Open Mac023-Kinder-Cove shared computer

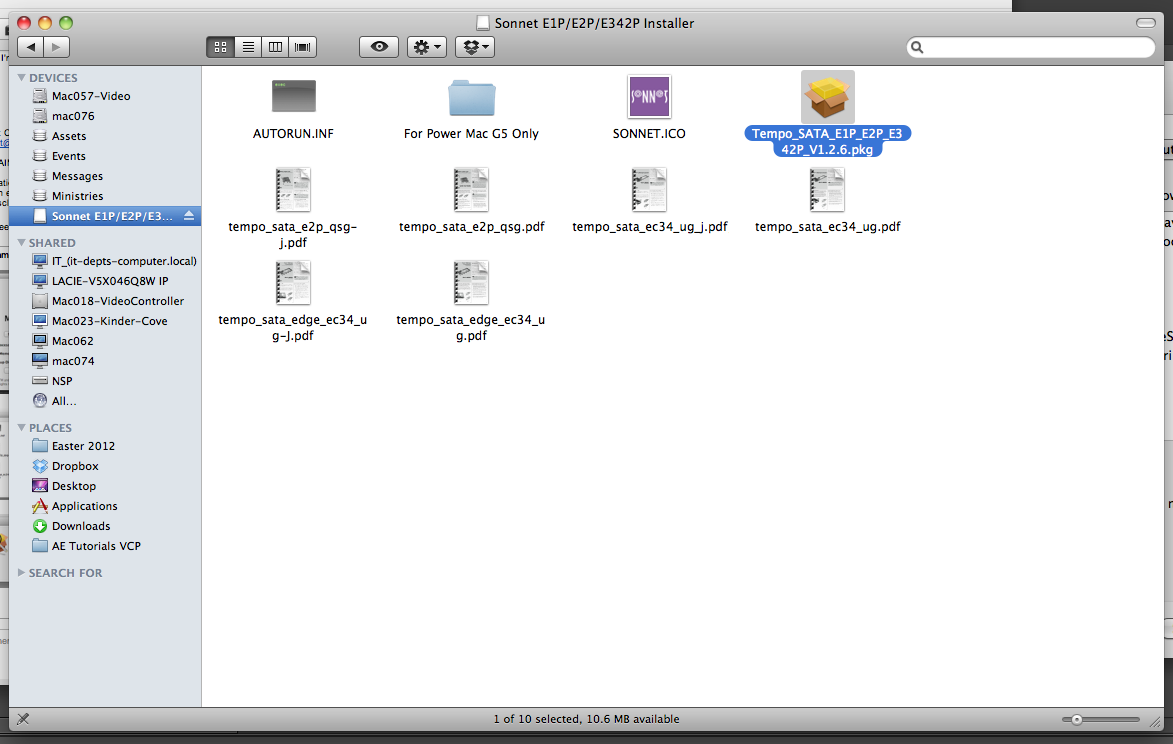(x=105, y=321)
